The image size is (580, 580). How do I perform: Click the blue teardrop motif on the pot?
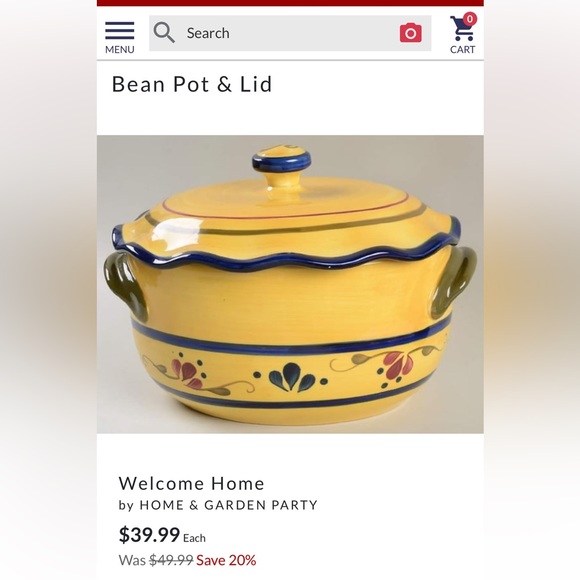291,377
